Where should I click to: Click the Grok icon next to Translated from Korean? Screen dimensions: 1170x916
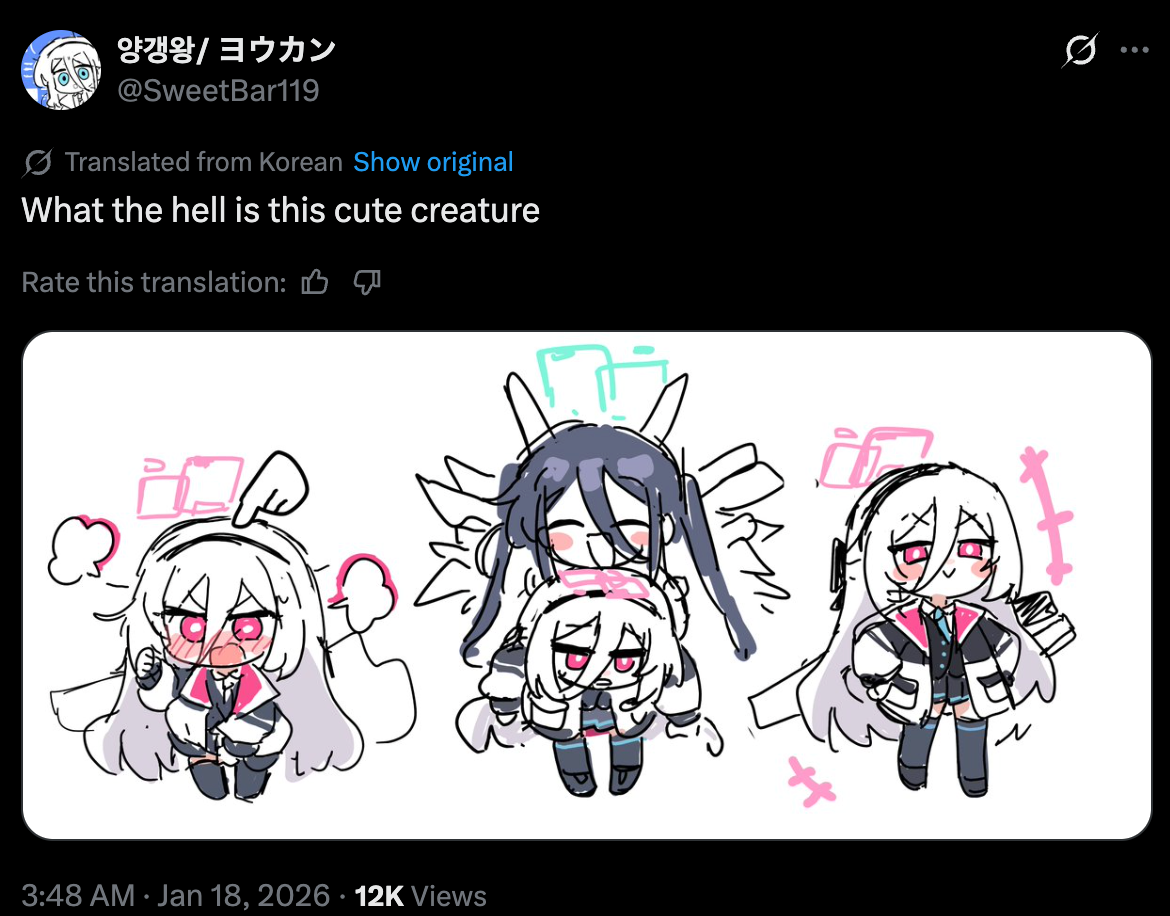(37, 162)
